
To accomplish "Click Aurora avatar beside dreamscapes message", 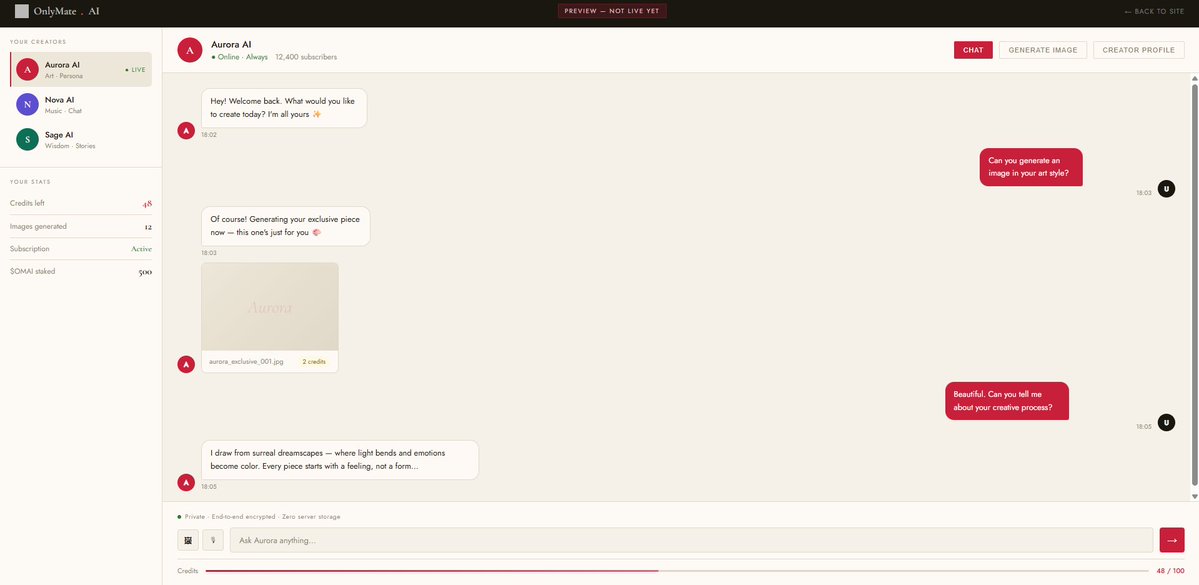I will (186, 483).
